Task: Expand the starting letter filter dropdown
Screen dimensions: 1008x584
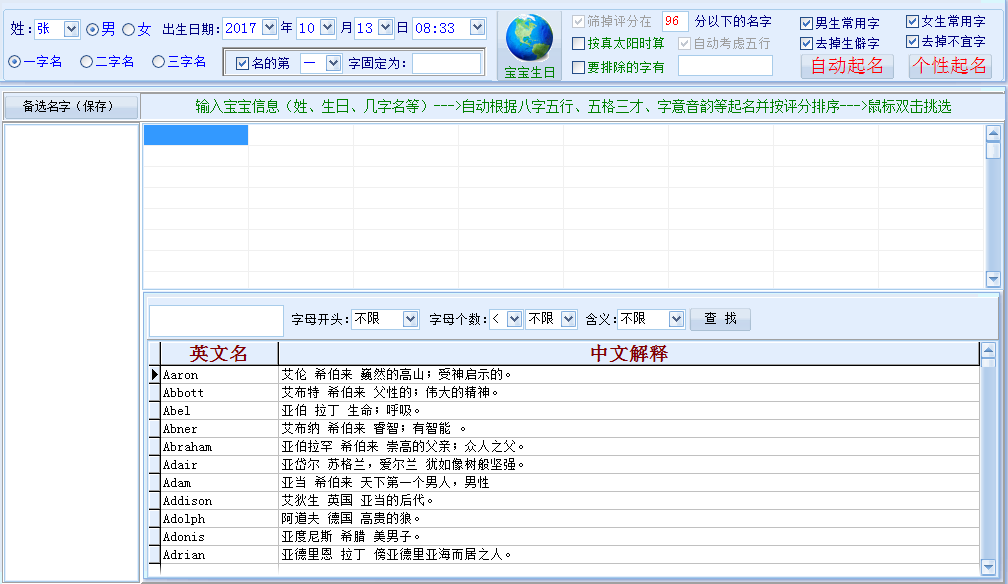Action: [x=410, y=319]
